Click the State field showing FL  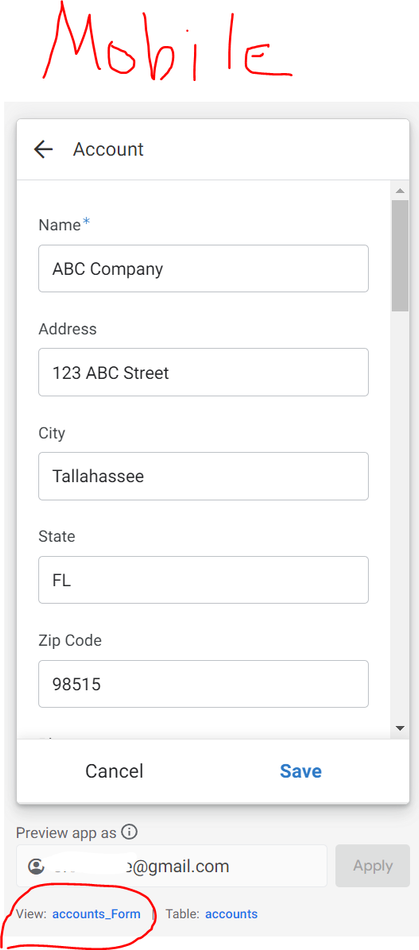pyautogui.click(x=203, y=580)
